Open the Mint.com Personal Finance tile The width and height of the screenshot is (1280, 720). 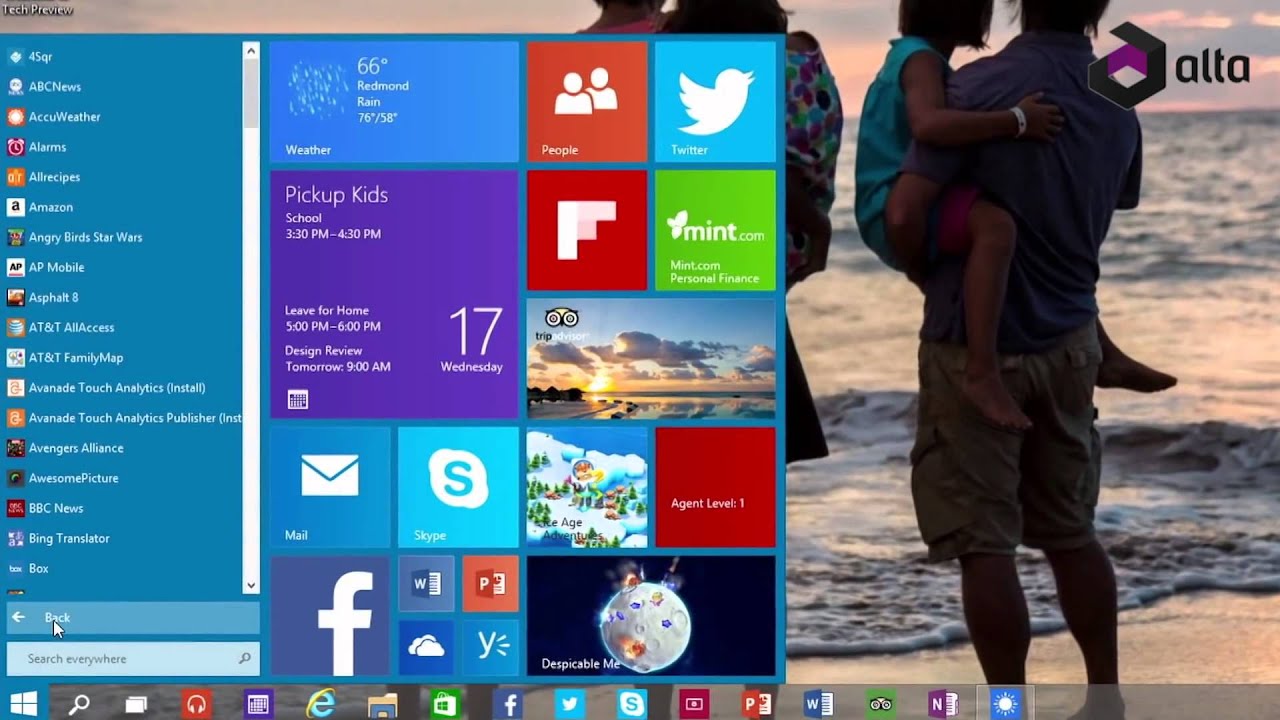tap(715, 230)
